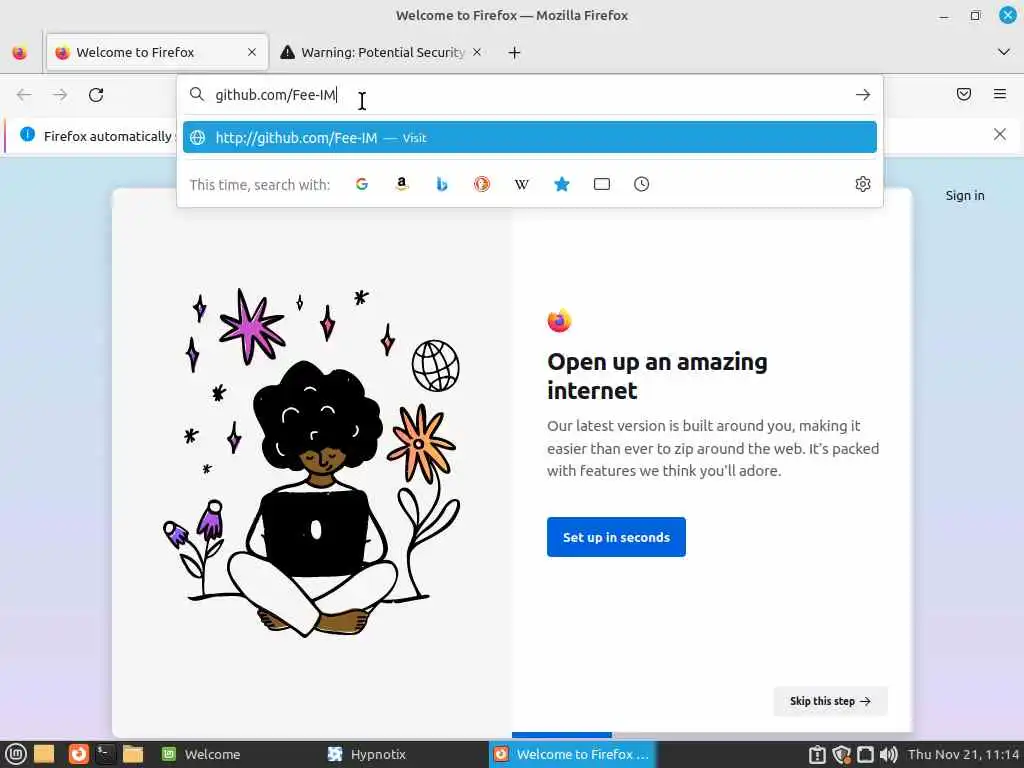Image resolution: width=1024 pixels, height=768 pixels.
Task: Open Firefox launcher in taskbar
Action: (78, 754)
